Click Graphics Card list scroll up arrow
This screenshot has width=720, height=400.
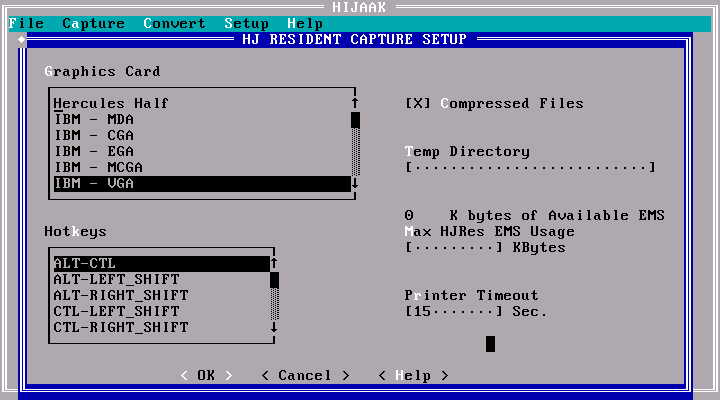(355, 103)
